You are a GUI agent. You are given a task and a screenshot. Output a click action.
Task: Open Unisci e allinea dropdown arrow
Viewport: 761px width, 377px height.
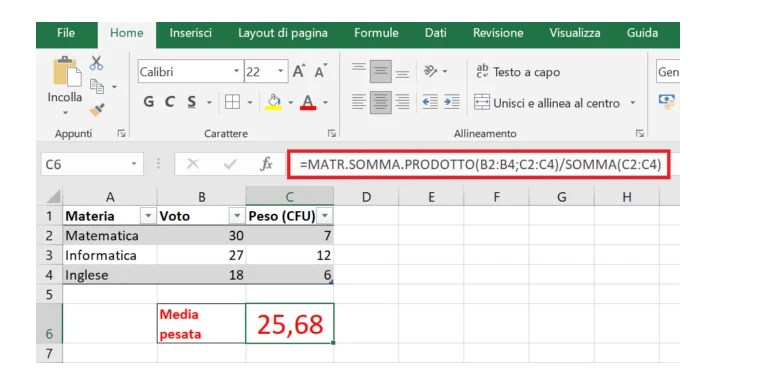point(632,103)
